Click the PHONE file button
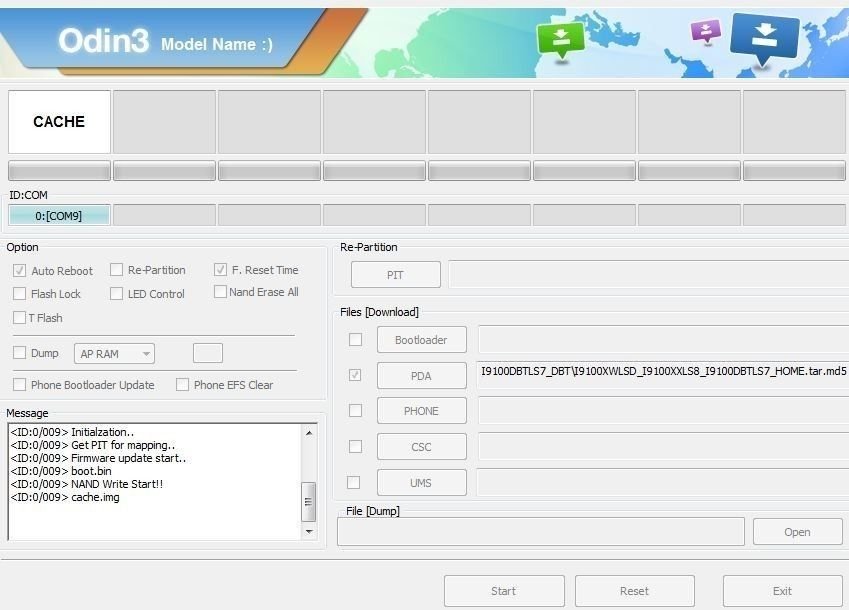This screenshot has height=610, width=849. point(421,411)
